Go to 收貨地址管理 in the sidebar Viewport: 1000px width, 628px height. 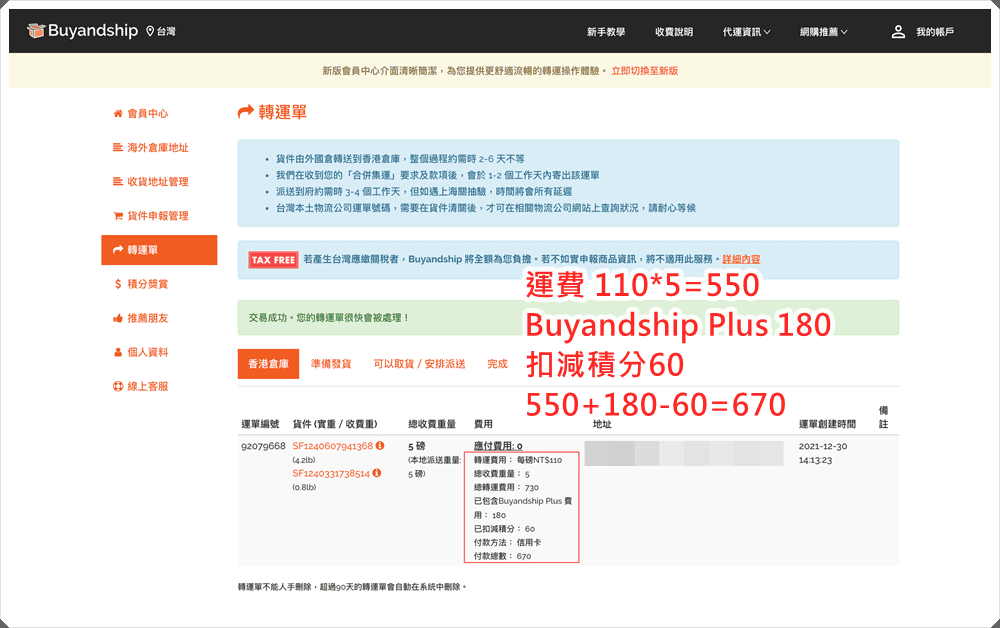157,182
